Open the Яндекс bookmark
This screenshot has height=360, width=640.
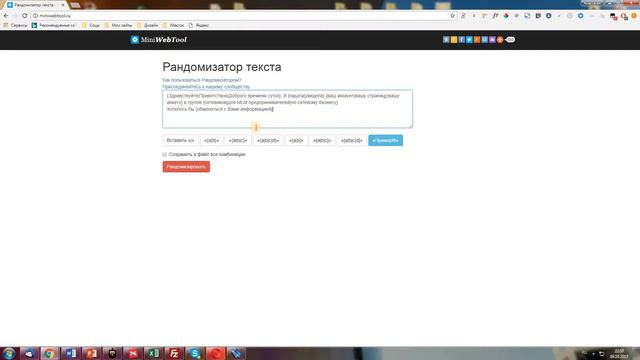tap(199, 25)
